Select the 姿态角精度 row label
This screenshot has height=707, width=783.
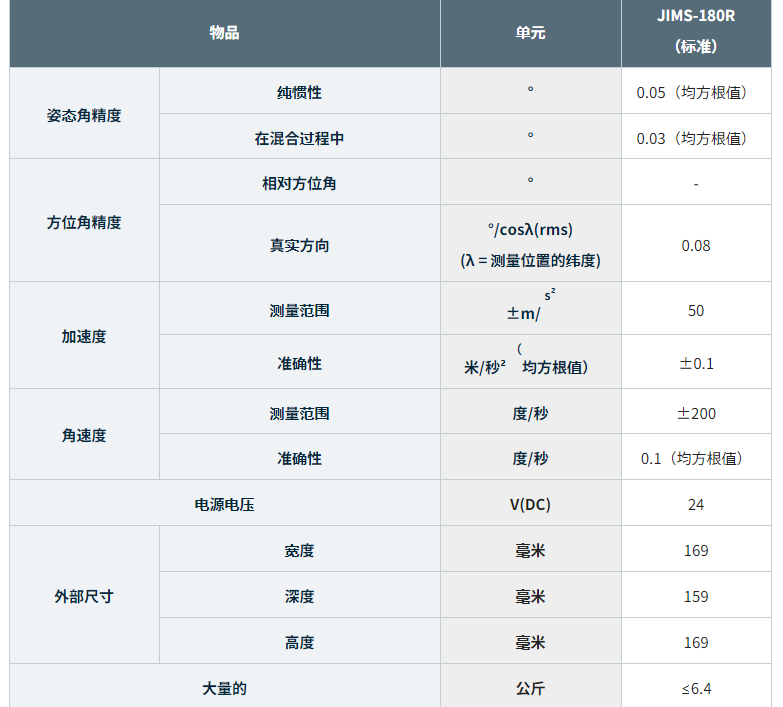point(84,113)
